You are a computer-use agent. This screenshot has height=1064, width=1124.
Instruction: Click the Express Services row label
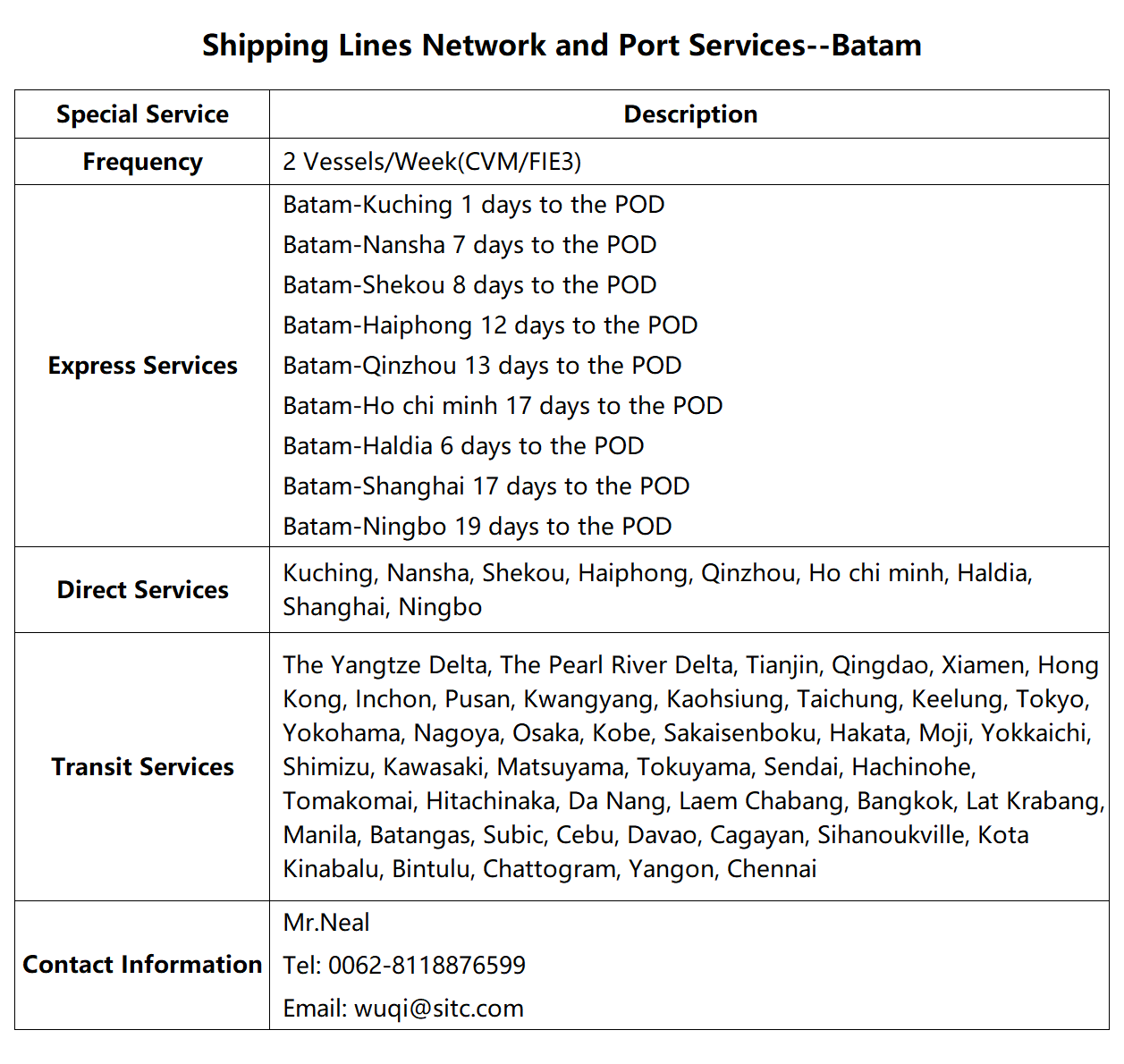[x=142, y=366]
